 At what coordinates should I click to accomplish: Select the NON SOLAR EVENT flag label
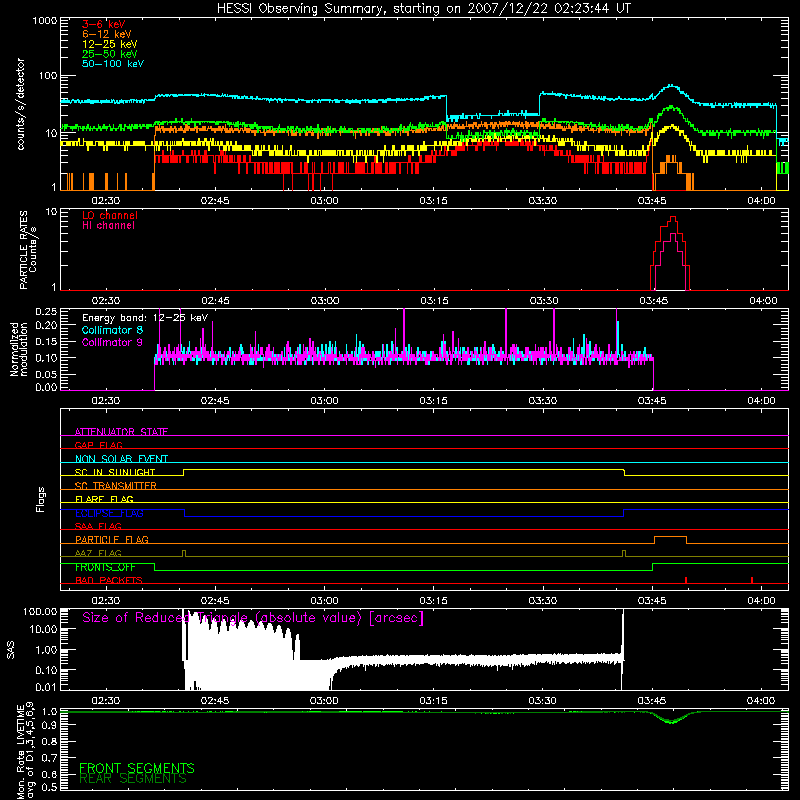tap(121, 459)
